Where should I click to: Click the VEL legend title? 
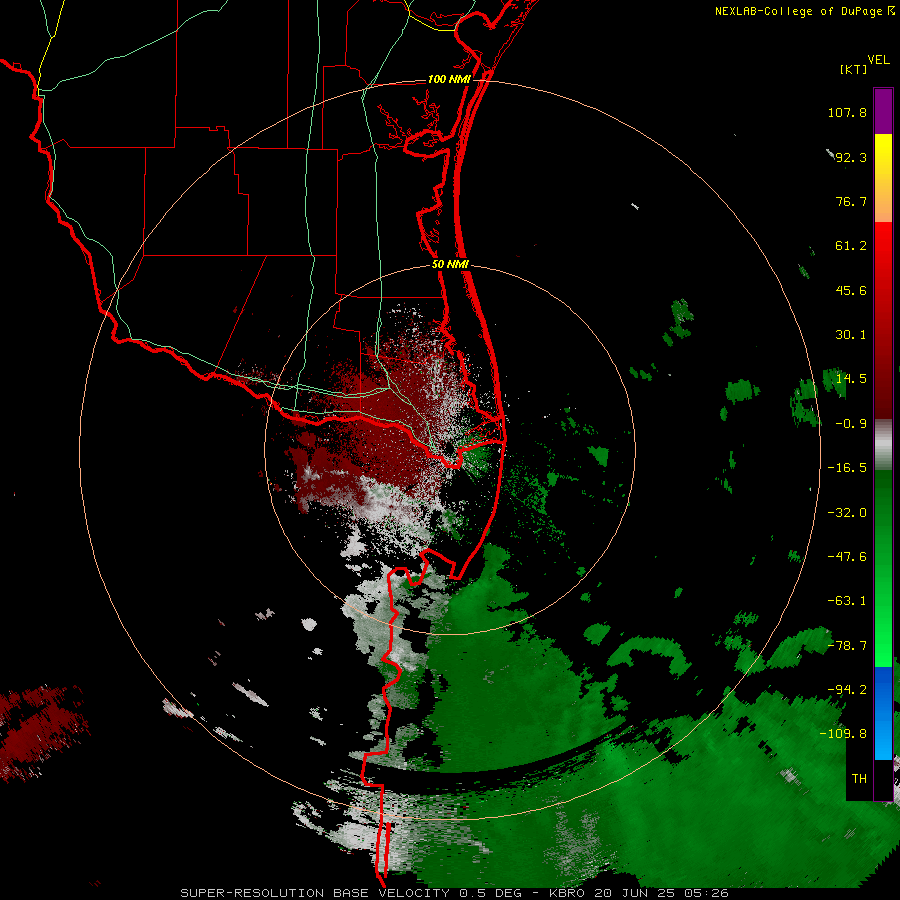click(878, 60)
